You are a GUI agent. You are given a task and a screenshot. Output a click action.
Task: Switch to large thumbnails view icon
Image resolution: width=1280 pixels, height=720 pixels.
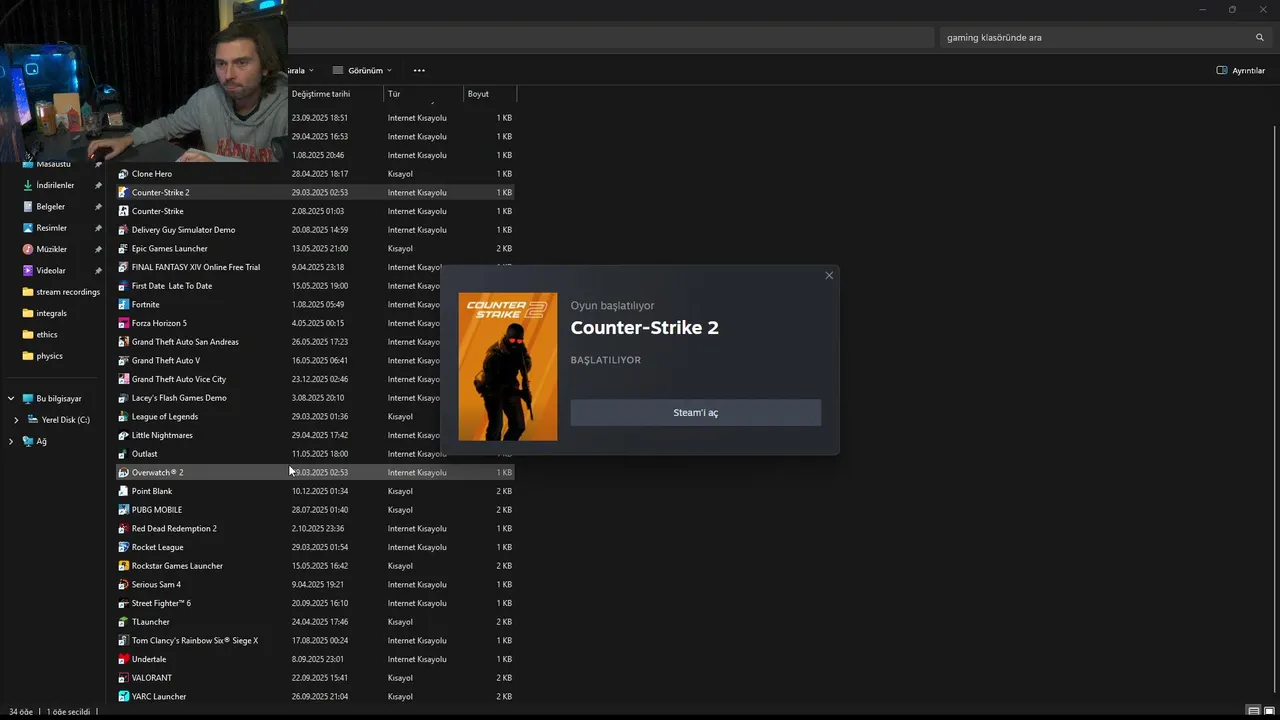[x=1268, y=711]
